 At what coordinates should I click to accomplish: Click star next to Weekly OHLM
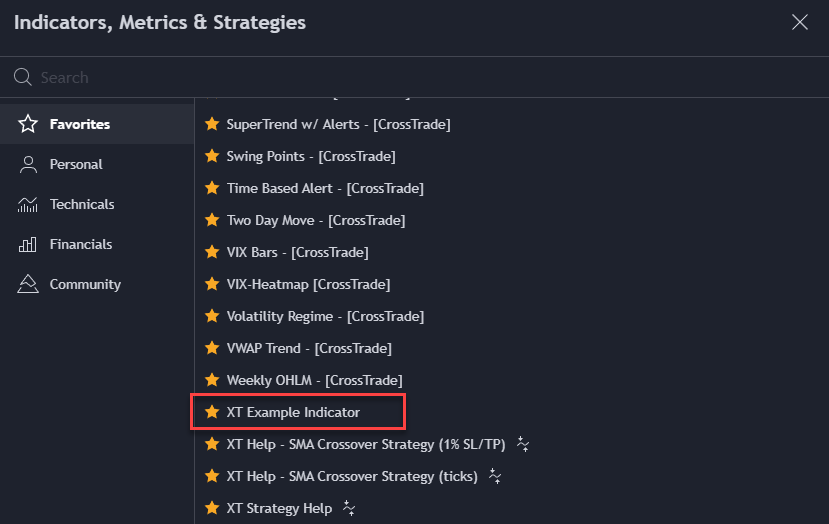(x=212, y=380)
